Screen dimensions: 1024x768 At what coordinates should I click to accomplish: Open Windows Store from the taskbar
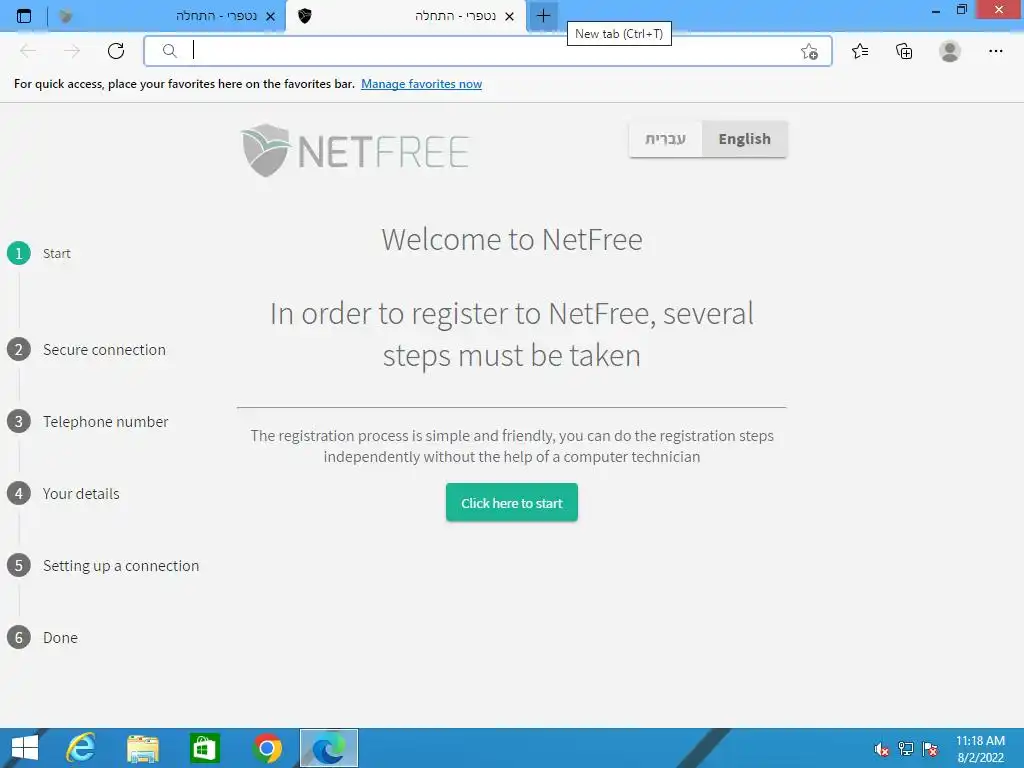click(204, 748)
